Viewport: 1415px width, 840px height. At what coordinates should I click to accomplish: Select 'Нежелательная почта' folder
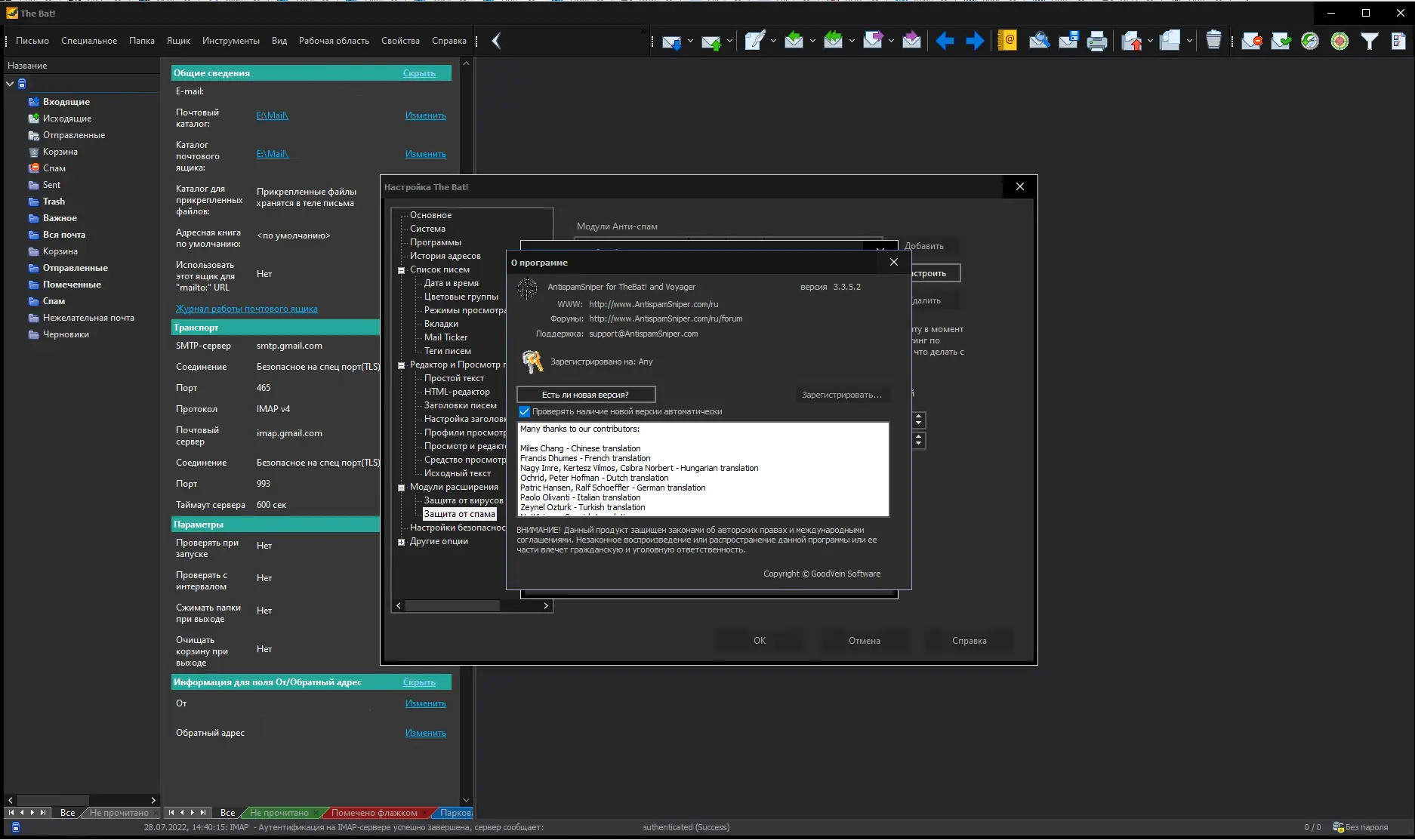point(88,318)
